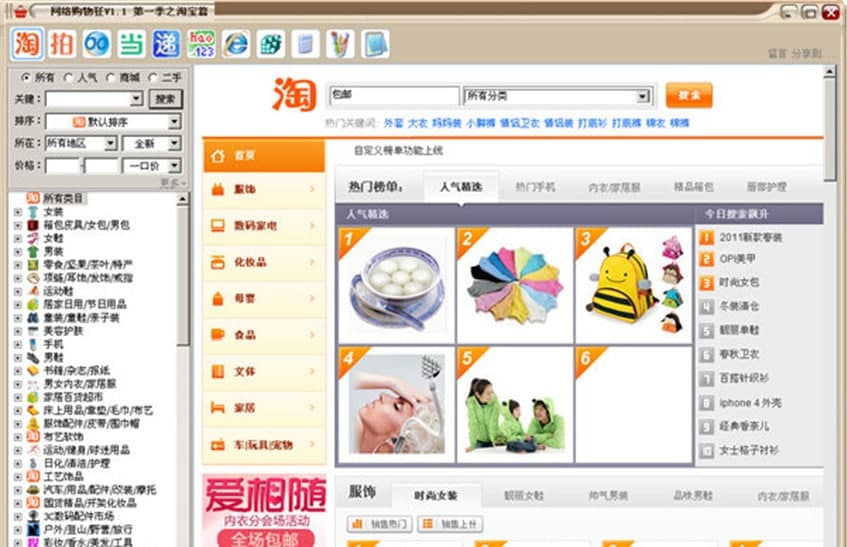Image resolution: width=847 pixels, height=547 pixels.
Task: Click the 食品 food icon in menu
Action: click(x=218, y=335)
